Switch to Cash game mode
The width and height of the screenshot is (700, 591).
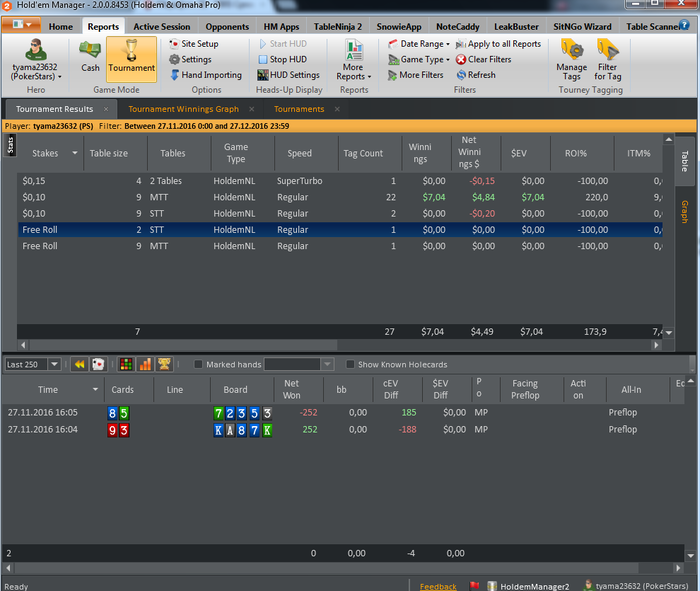(90, 56)
